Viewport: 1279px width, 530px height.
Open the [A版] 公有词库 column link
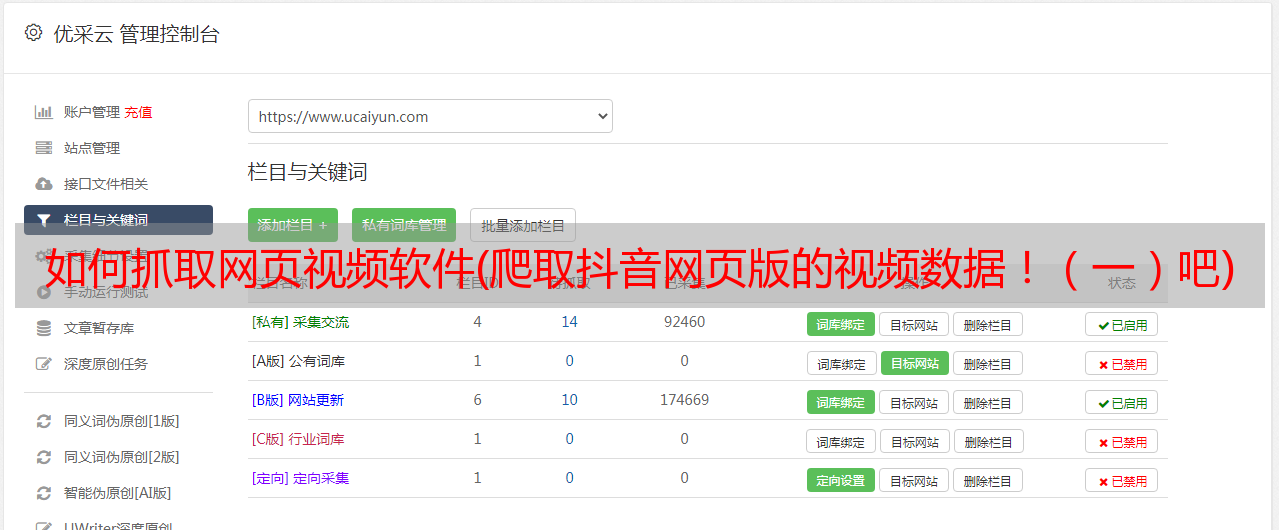(298, 361)
